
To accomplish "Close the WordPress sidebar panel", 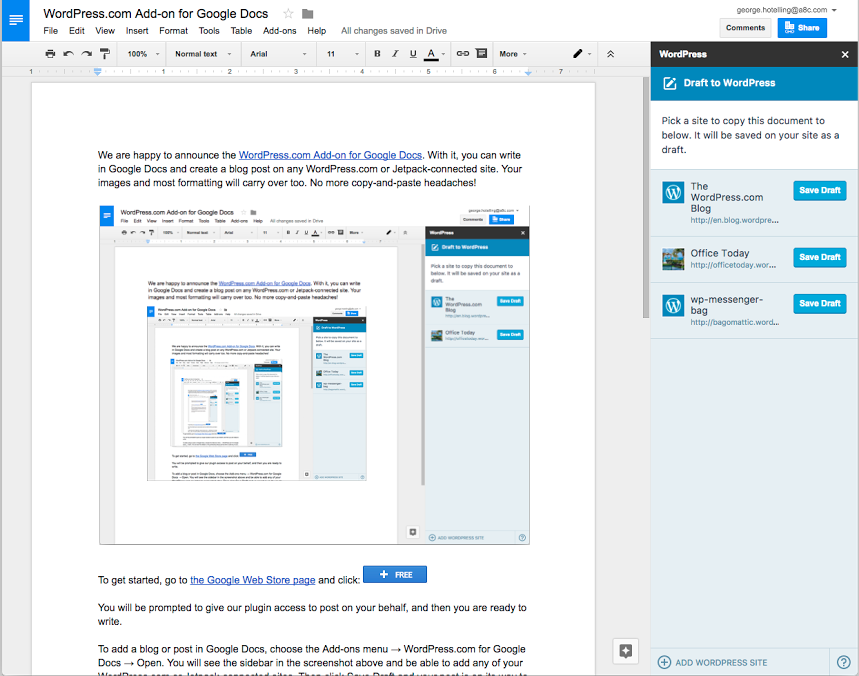I will click(x=845, y=54).
